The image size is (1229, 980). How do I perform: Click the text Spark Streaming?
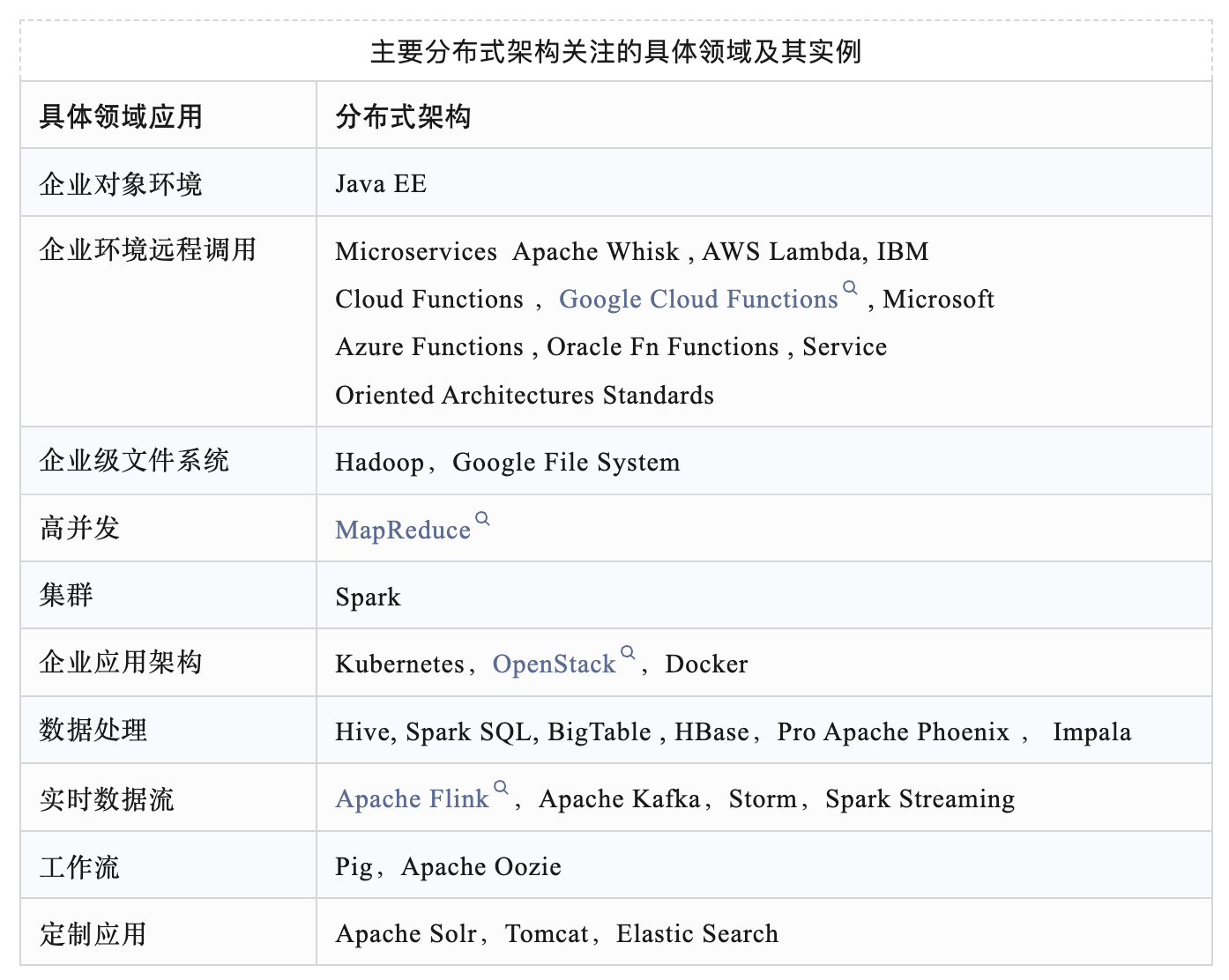coord(920,799)
